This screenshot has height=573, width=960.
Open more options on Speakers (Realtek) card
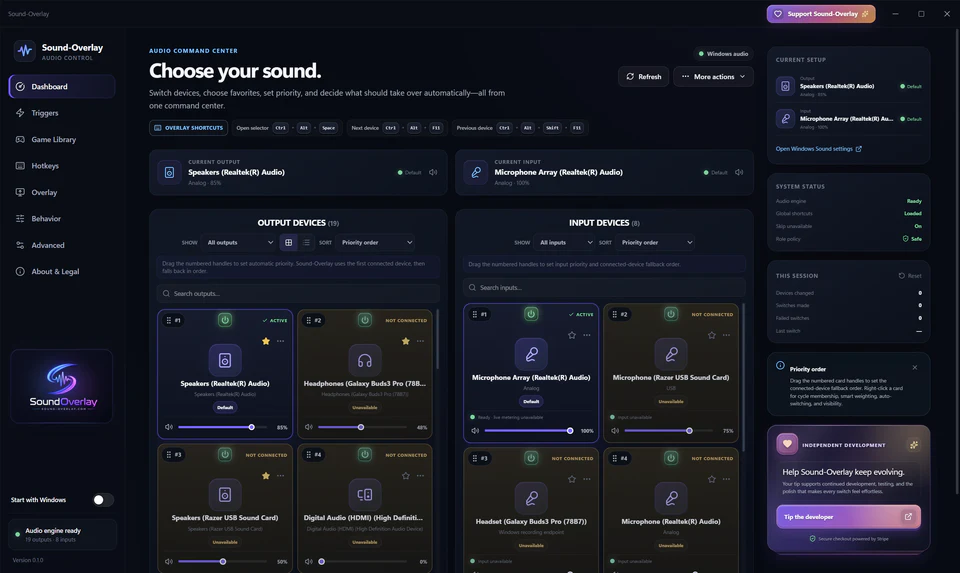tap(280, 341)
